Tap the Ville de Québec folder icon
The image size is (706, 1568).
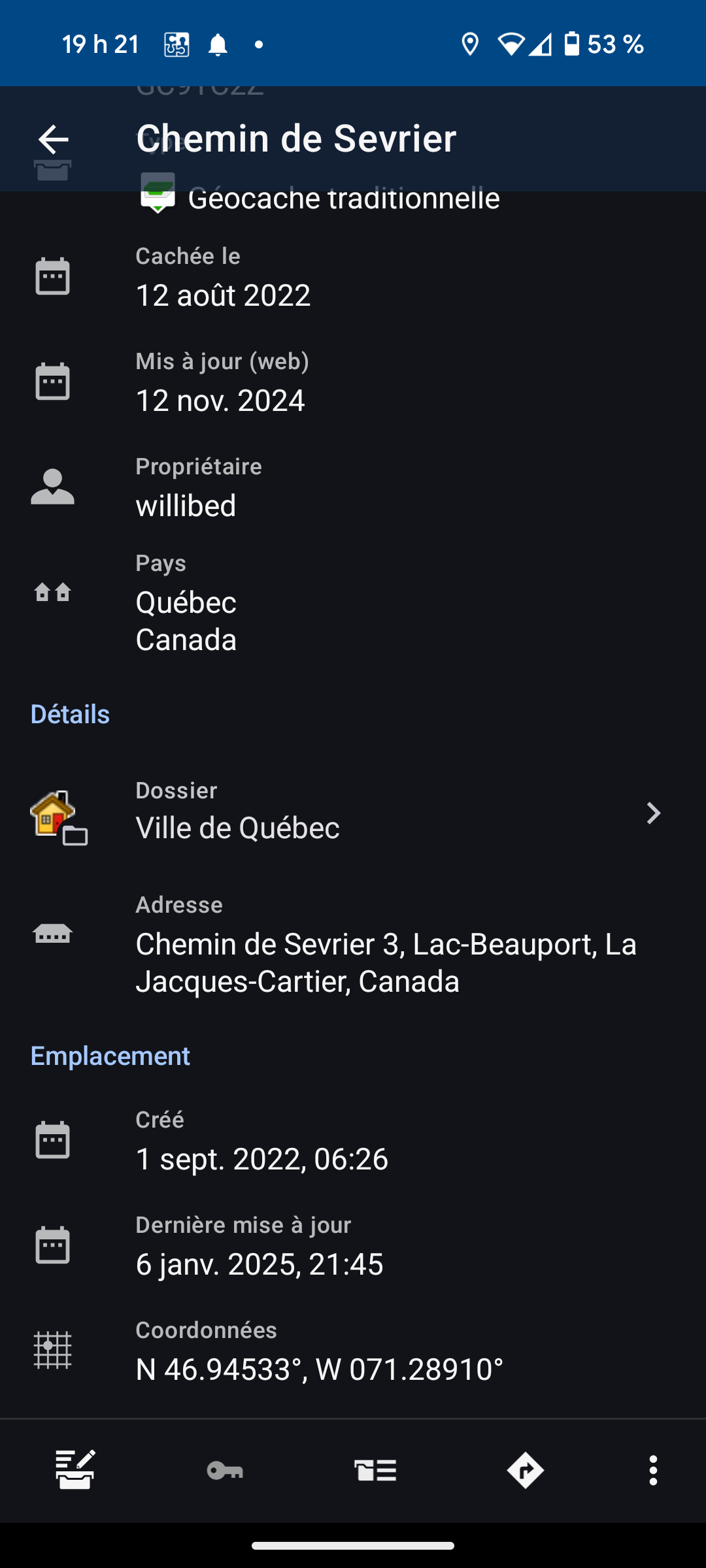pyautogui.click(x=58, y=816)
